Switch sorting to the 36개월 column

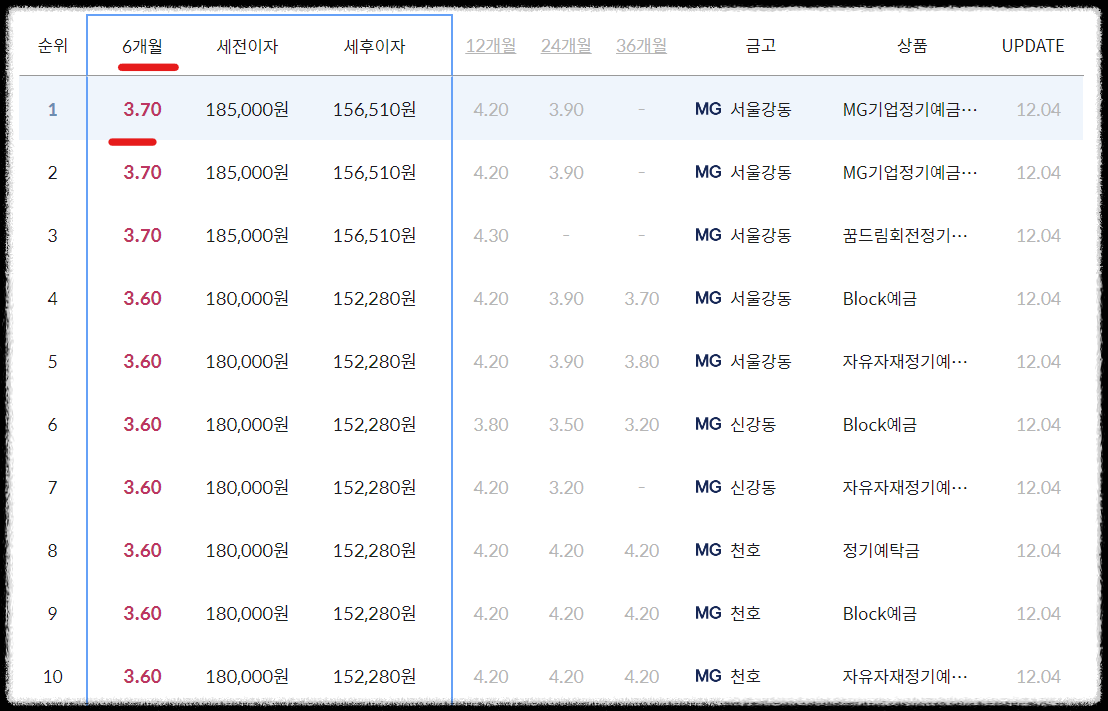pos(640,45)
